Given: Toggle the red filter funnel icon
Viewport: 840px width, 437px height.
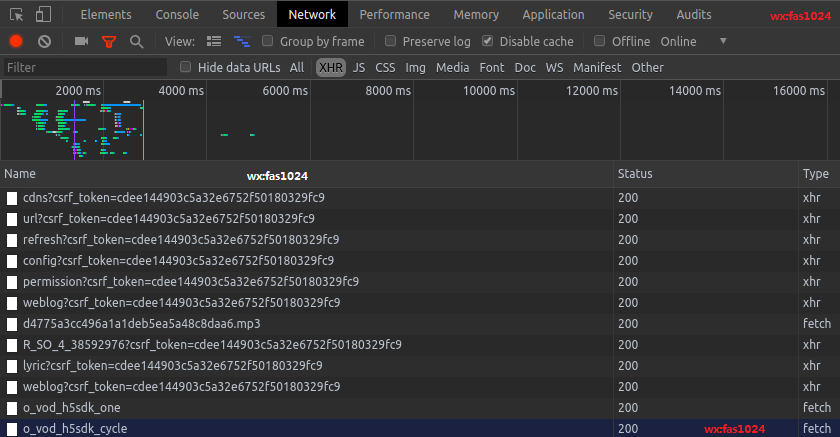Looking at the screenshot, I should 109,41.
